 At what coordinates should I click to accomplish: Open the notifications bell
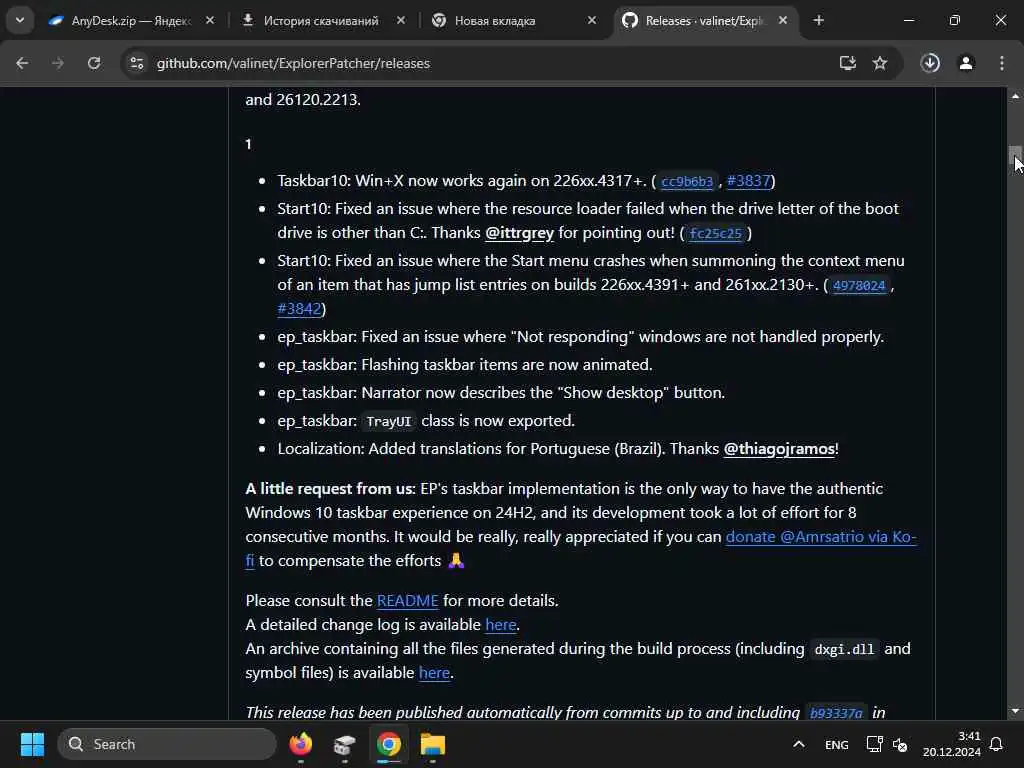(x=997, y=744)
